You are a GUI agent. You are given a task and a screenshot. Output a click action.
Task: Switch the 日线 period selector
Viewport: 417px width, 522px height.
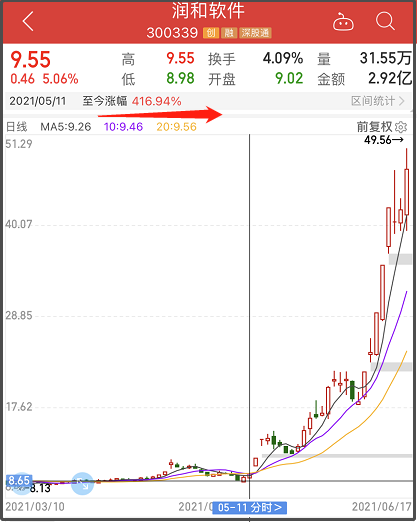tap(17, 127)
